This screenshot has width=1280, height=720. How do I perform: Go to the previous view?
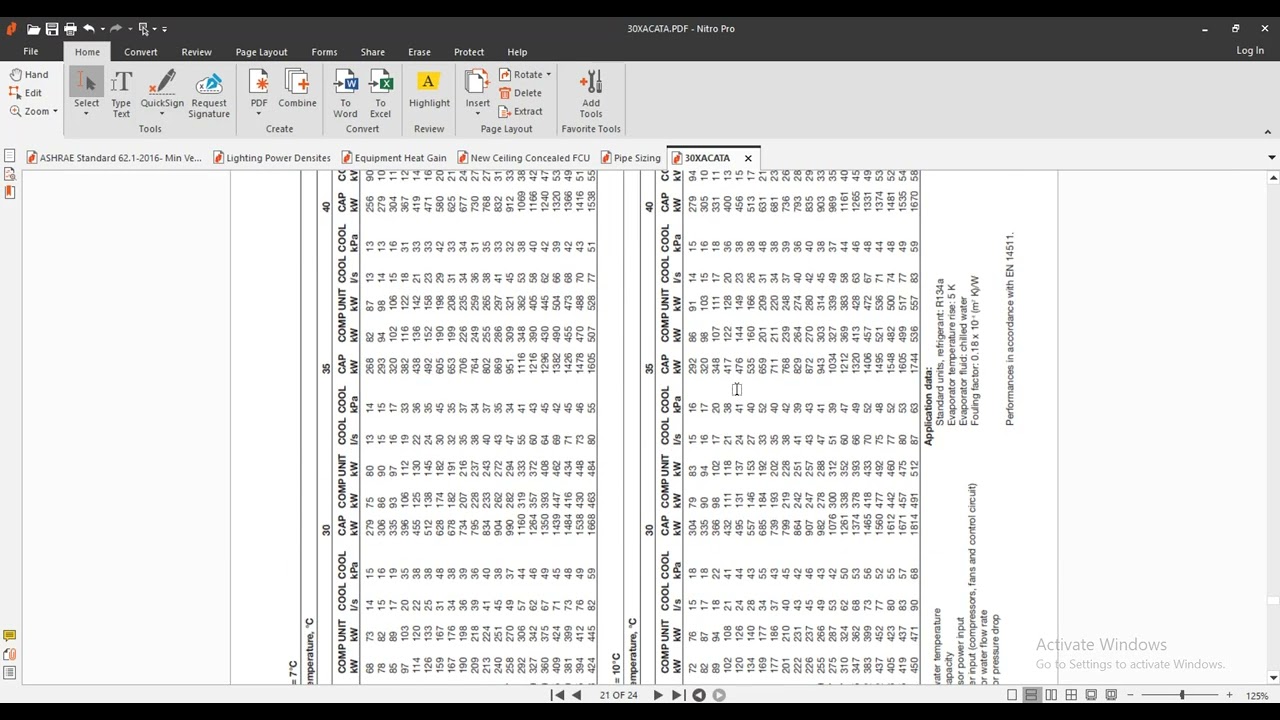point(699,695)
